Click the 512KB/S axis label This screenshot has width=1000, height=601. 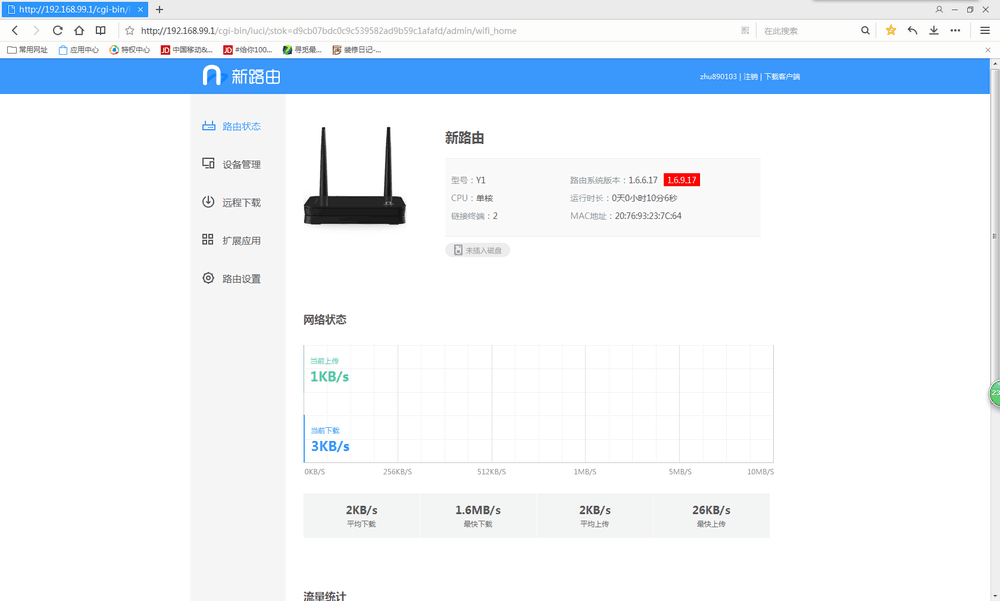click(x=492, y=471)
